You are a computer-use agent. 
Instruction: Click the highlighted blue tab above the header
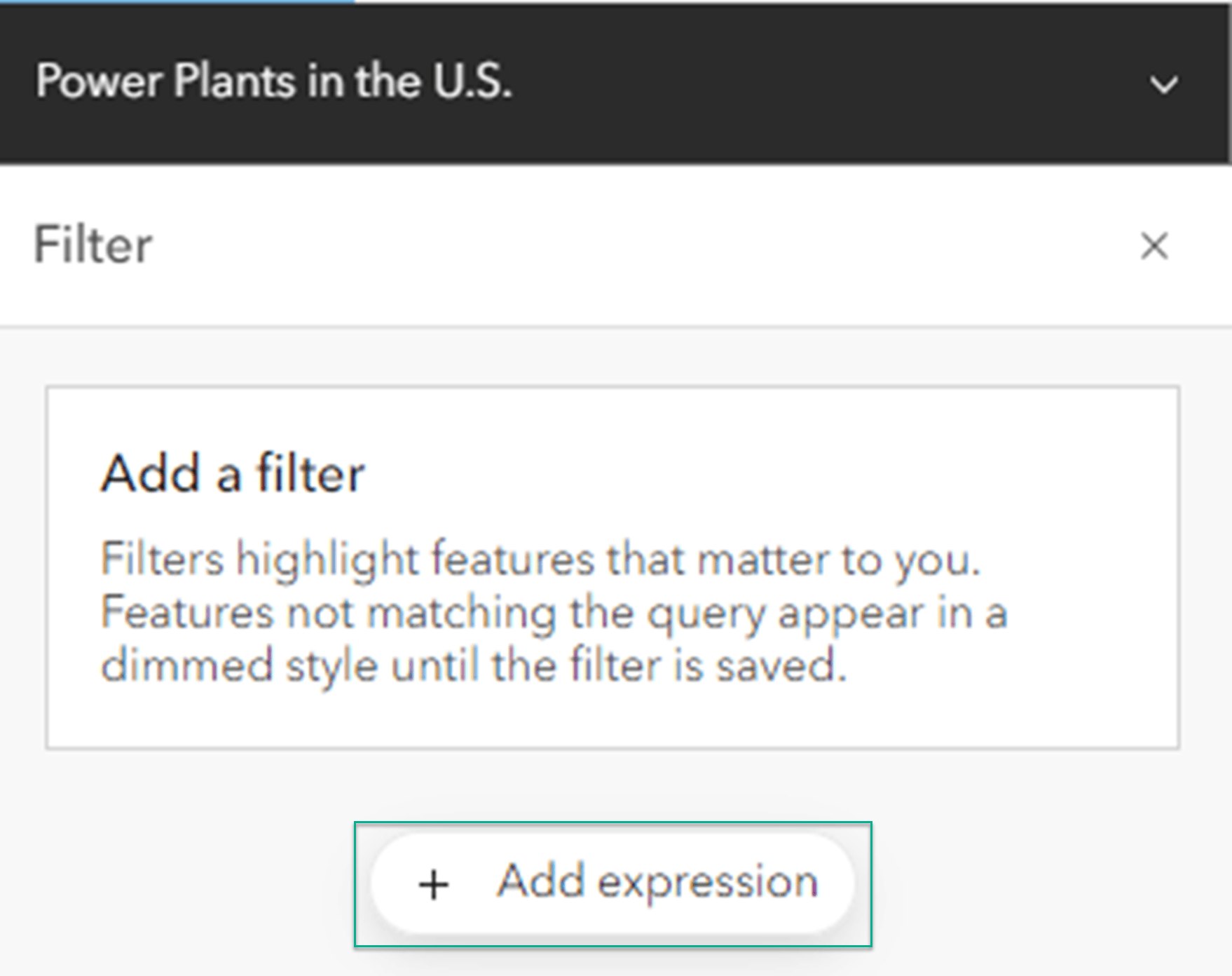pos(175,4)
